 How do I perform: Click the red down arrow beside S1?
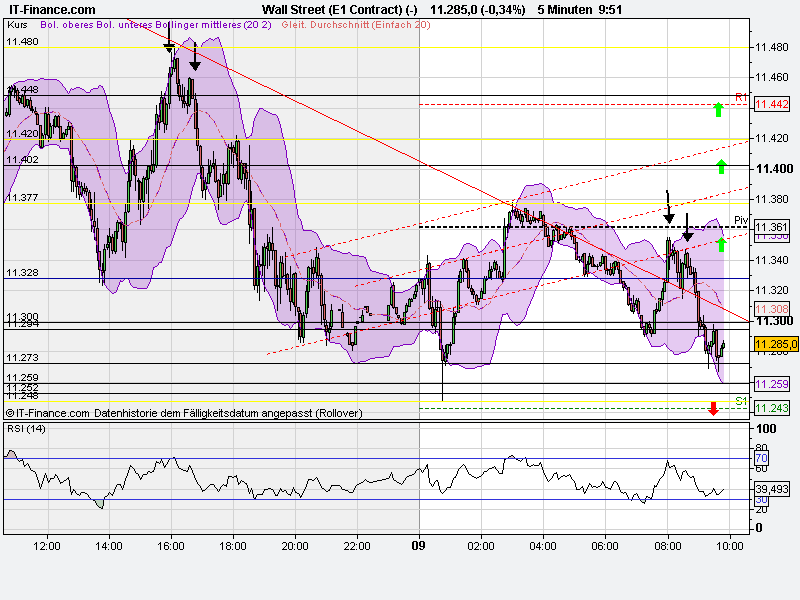pyautogui.click(x=712, y=407)
